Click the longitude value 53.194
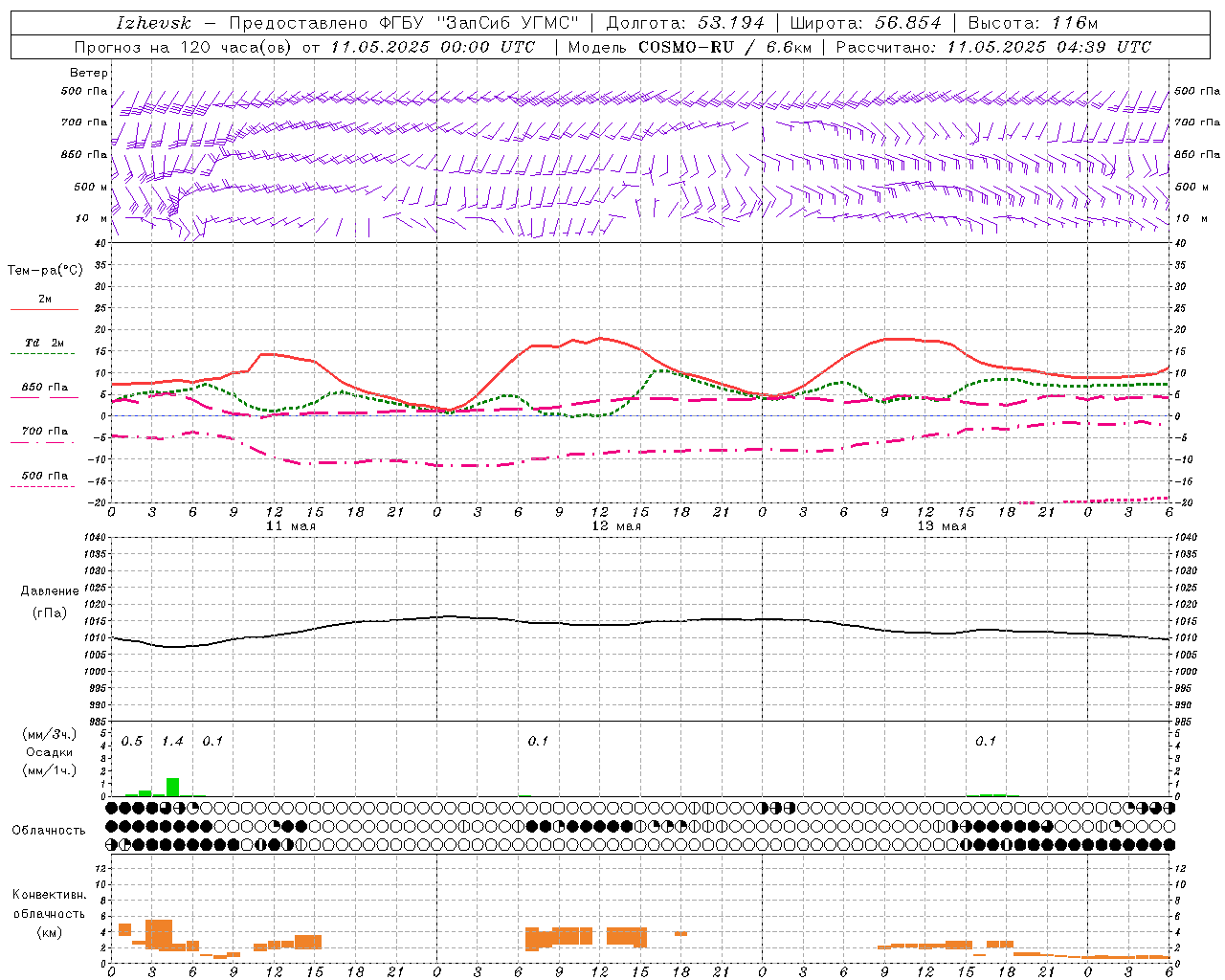 [731, 23]
